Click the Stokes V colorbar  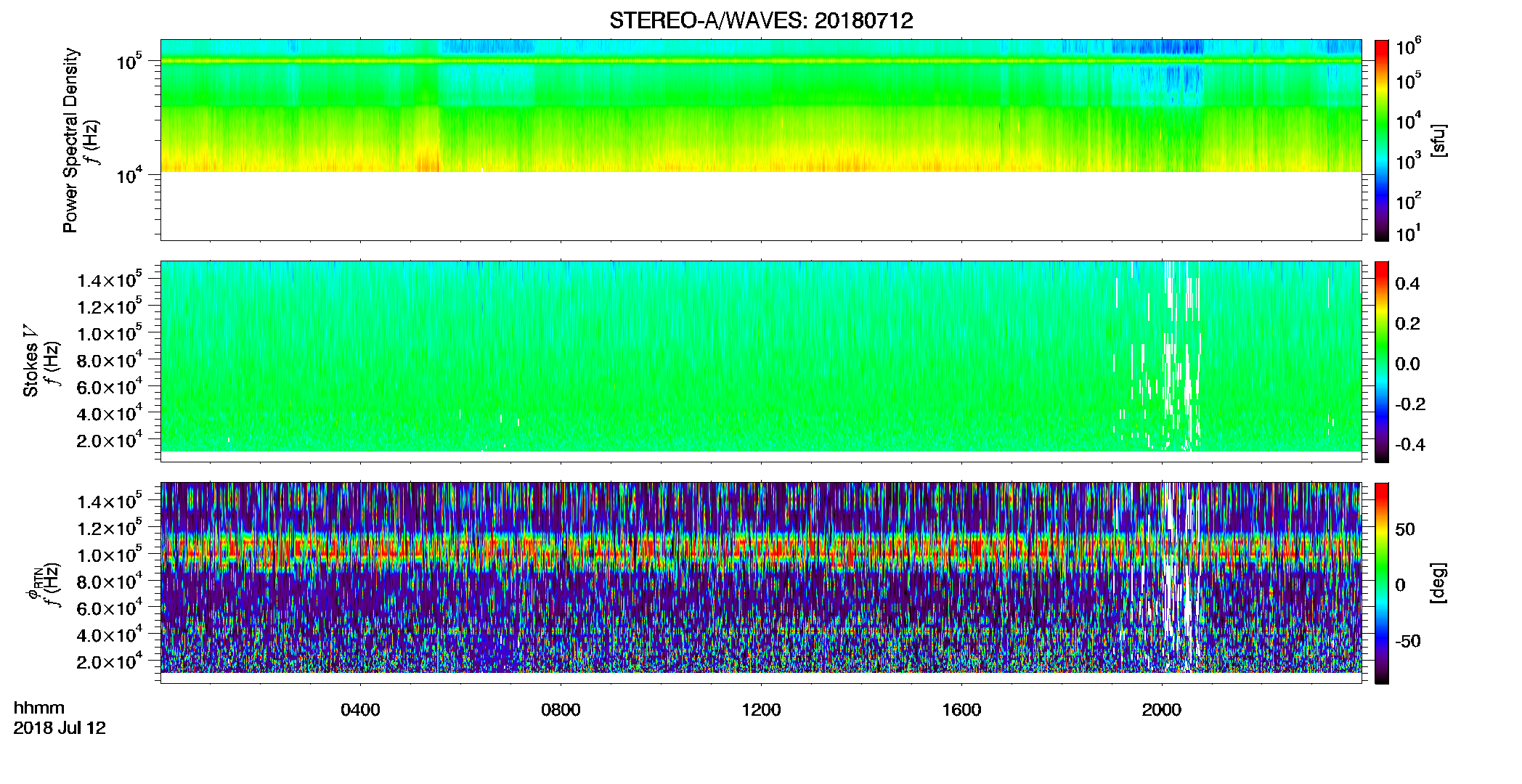(1382, 362)
